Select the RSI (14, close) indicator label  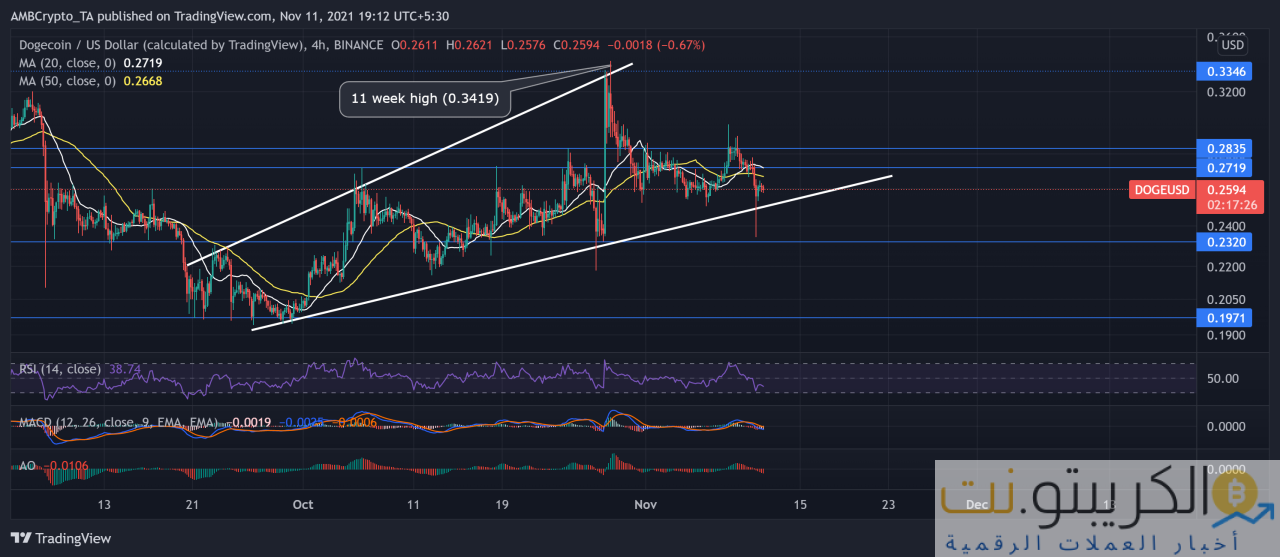[59, 369]
